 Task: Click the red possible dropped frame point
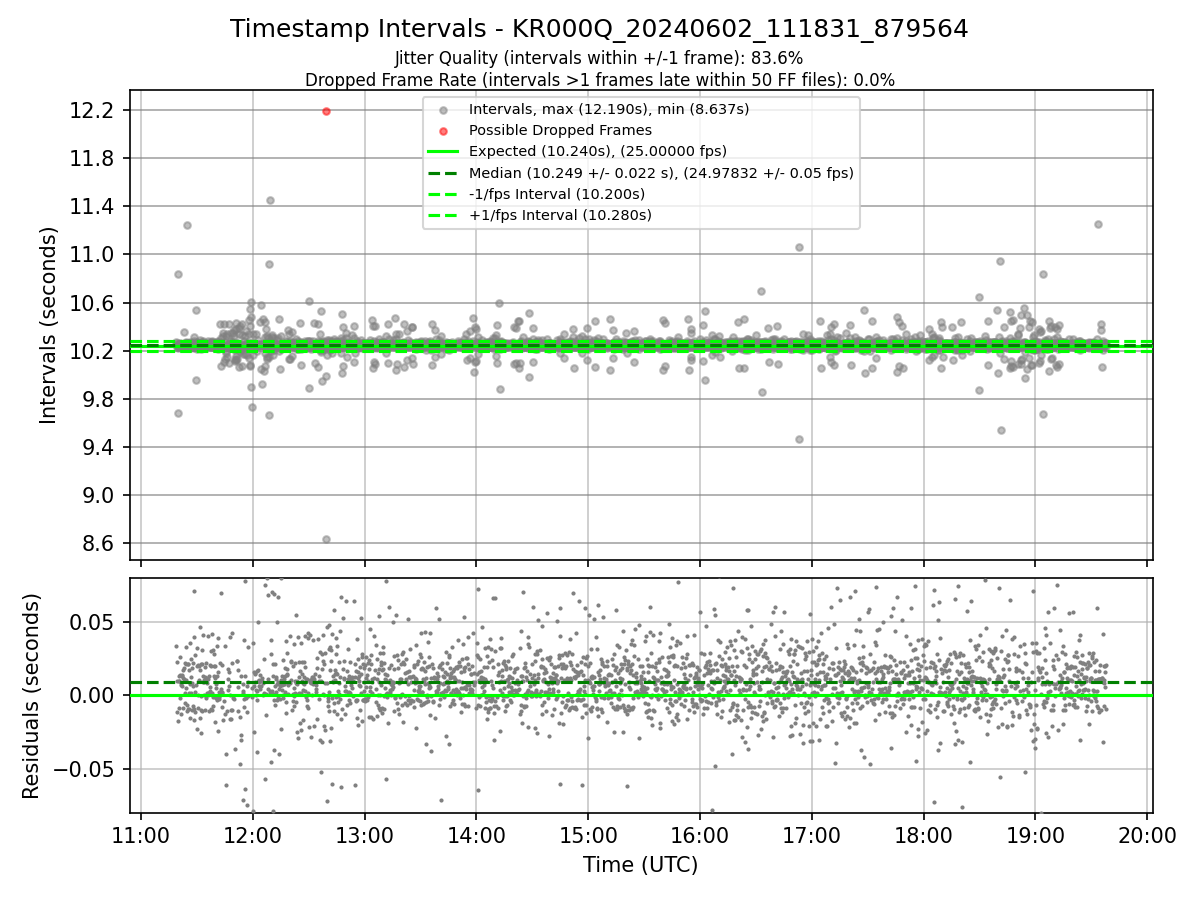(x=326, y=111)
